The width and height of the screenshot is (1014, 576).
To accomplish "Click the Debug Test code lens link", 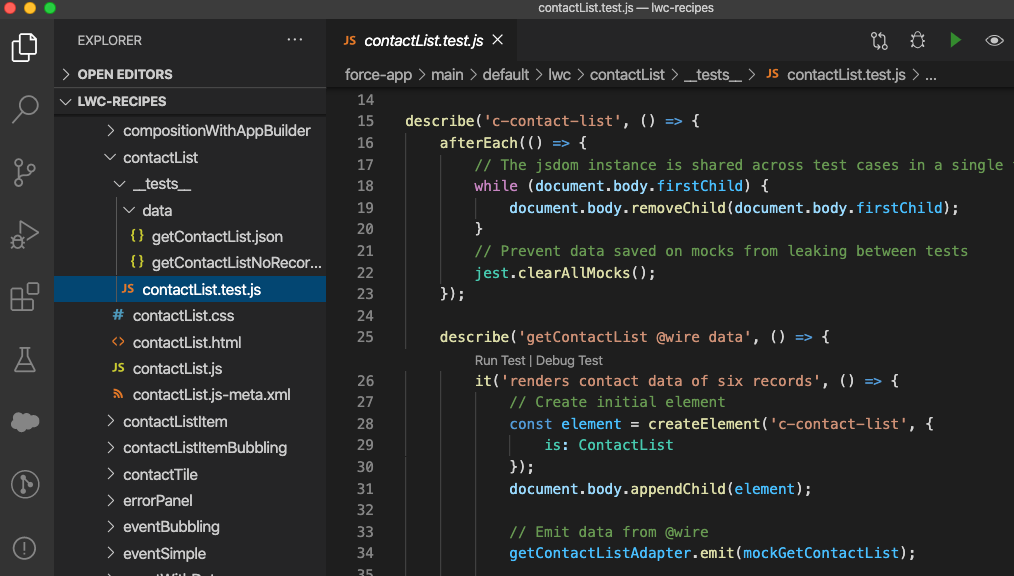I will (570, 360).
